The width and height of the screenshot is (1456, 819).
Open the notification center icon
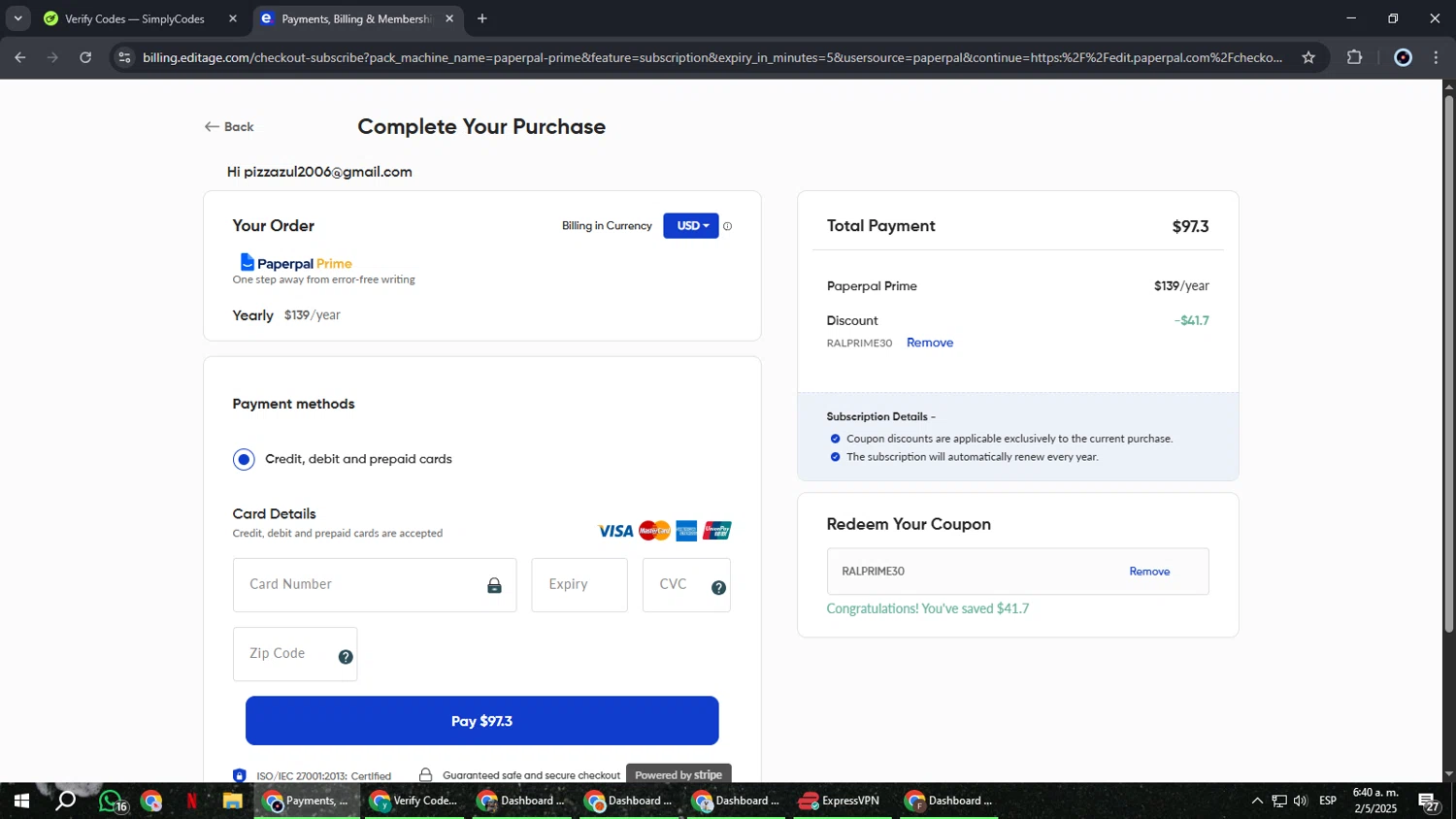pyautogui.click(x=1429, y=802)
